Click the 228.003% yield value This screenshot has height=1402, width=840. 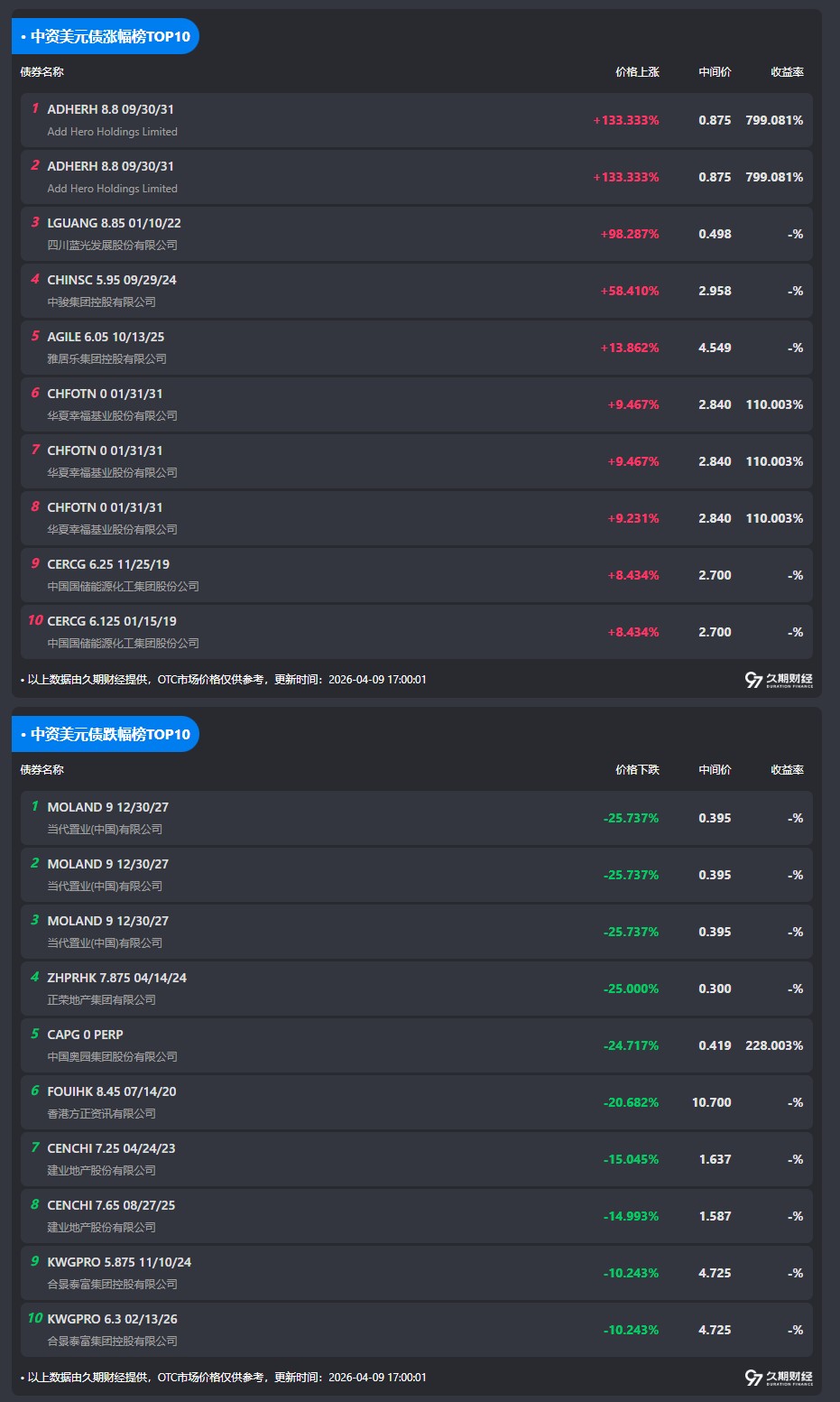[x=774, y=1045]
